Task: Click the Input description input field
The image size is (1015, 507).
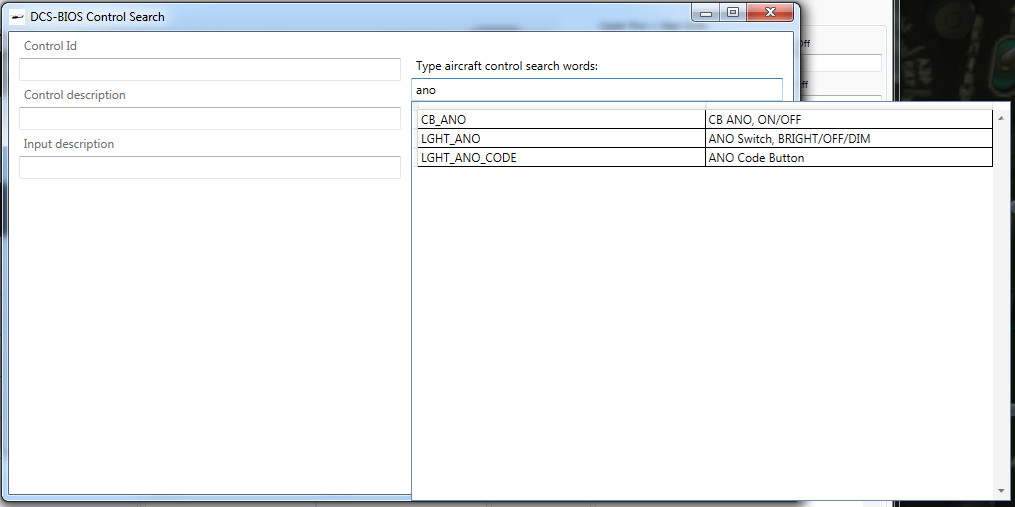Action: click(210, 167)
